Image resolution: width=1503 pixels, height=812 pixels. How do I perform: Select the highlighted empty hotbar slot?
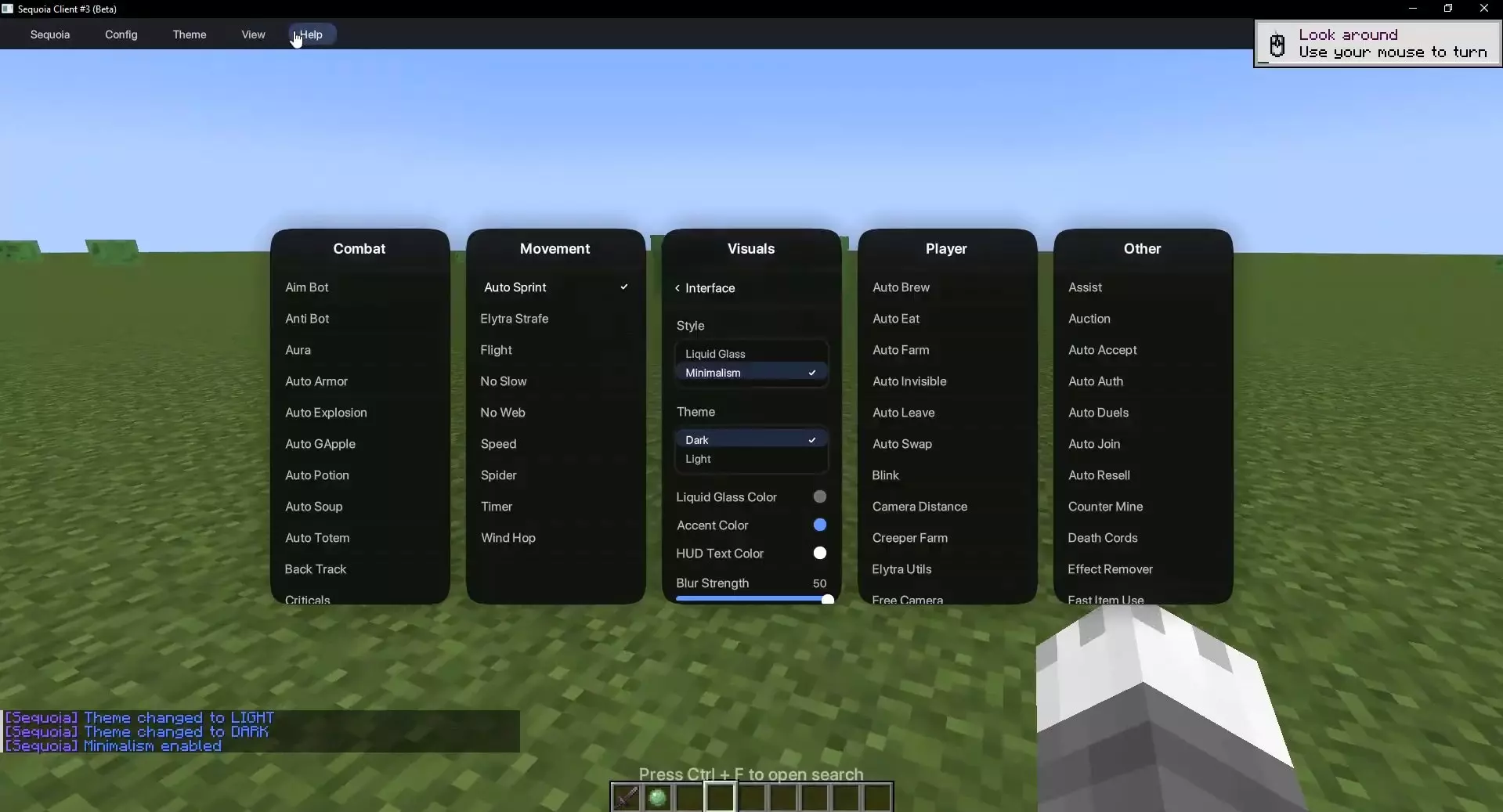point(720,797)
